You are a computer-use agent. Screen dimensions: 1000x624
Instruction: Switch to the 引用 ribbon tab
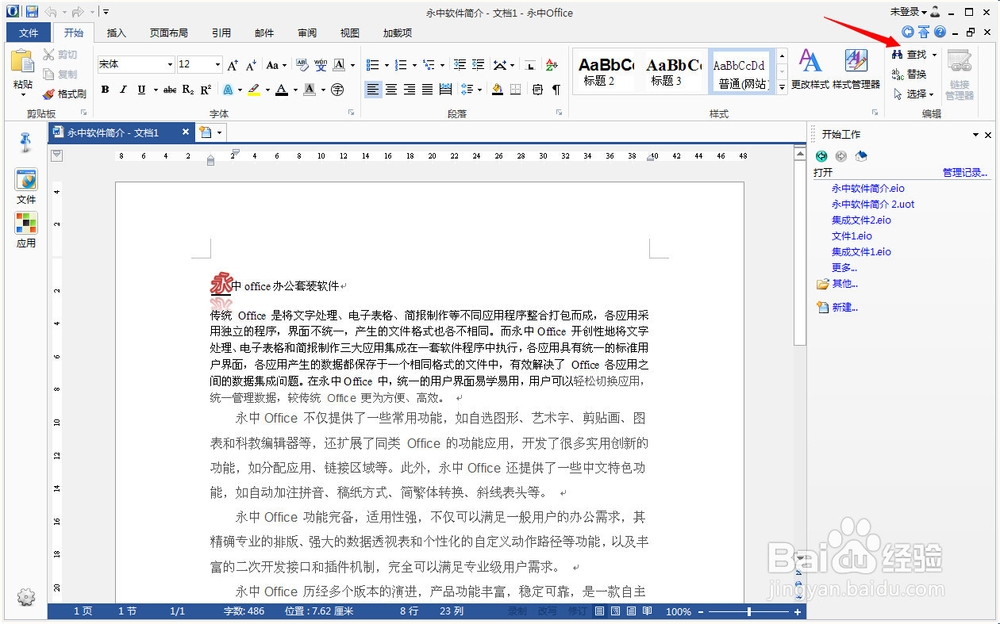[221, 33]
